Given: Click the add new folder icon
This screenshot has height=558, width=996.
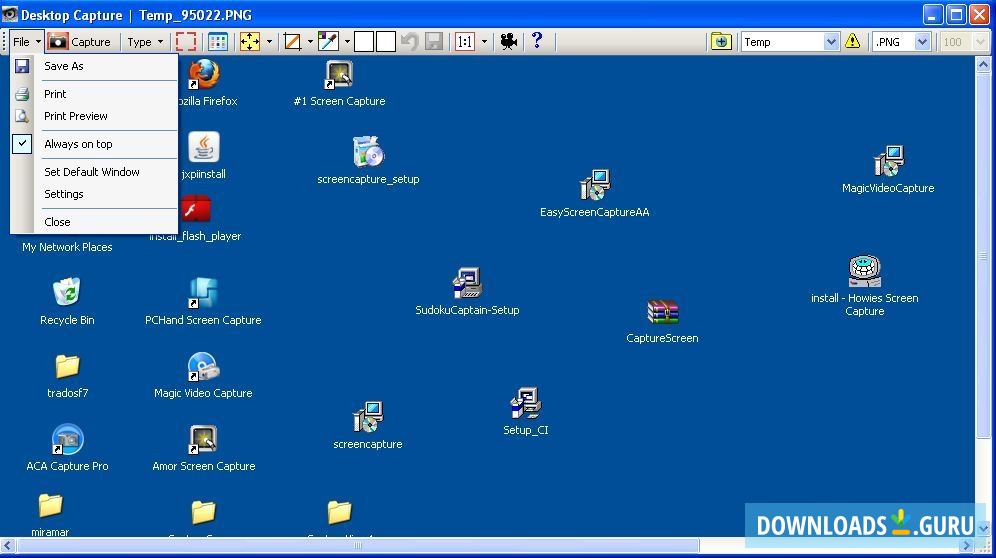Looking at the screenshot, I should (x=721, y=42).
